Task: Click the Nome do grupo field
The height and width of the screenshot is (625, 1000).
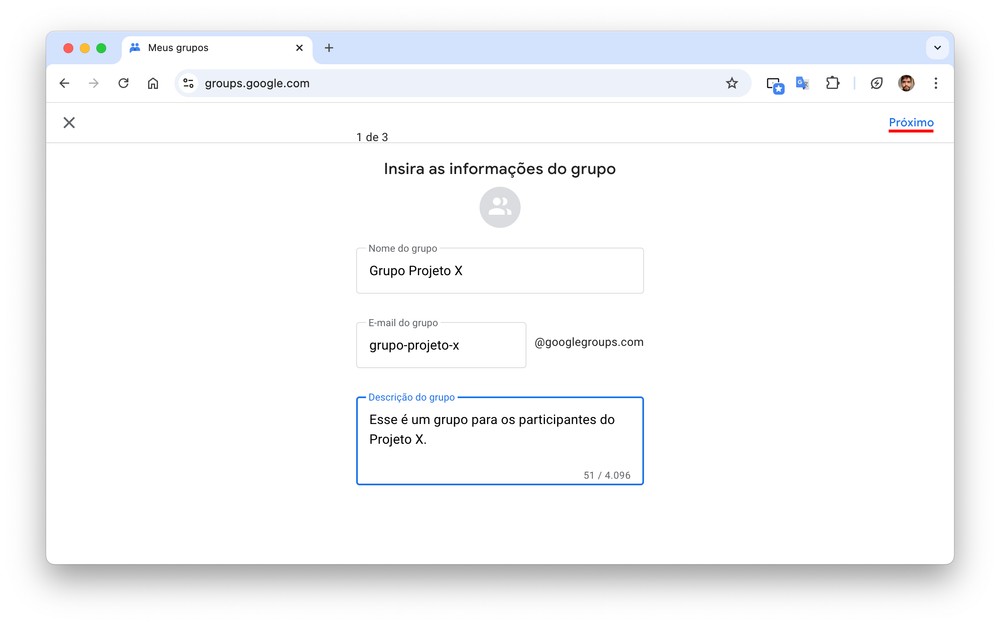Action: coord(500,271)
